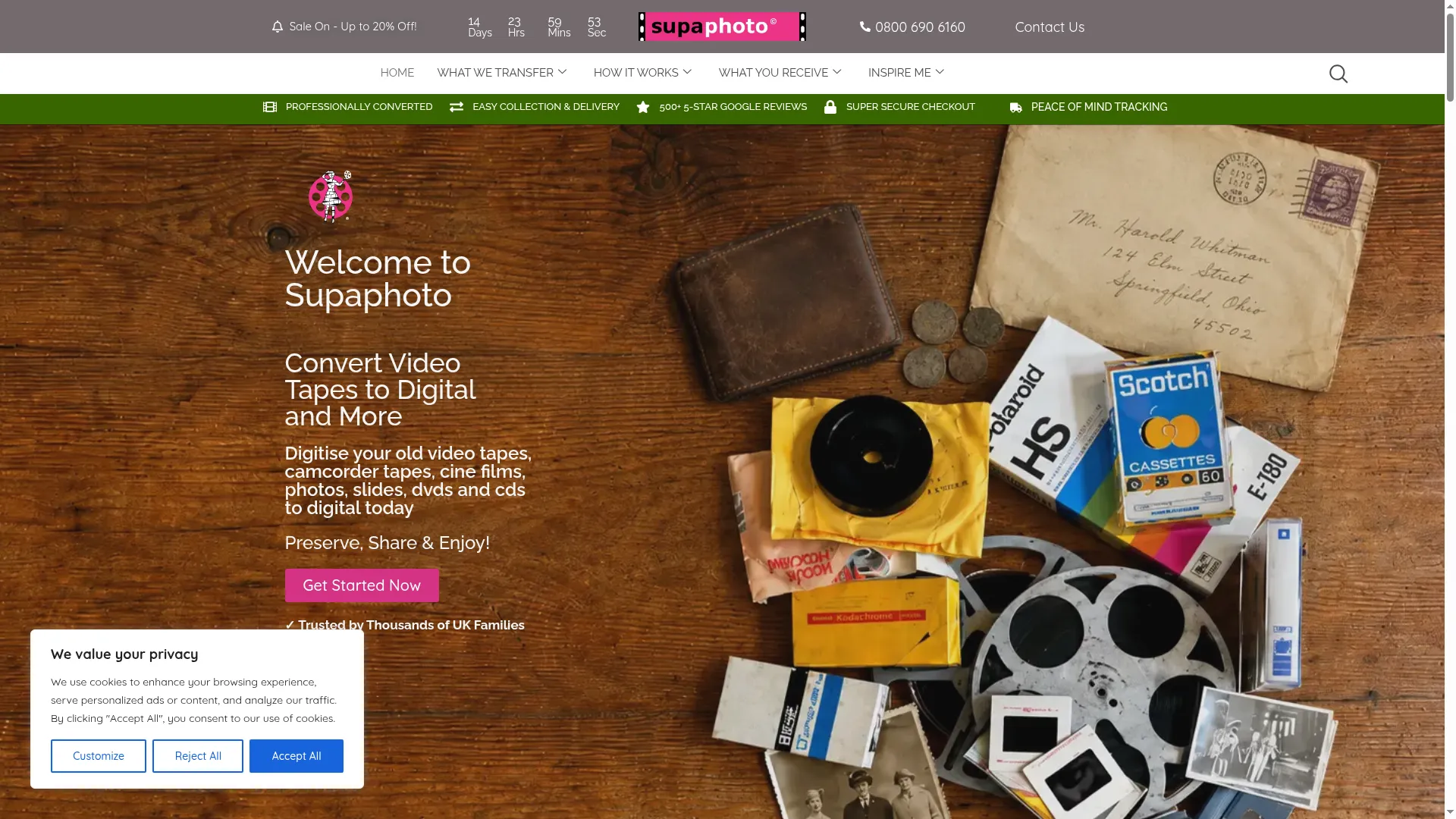Screen dimensions: 1456x819
Task: Click SUPER SECURE CHECKOUT text
Action: click(x=910, y=107)
